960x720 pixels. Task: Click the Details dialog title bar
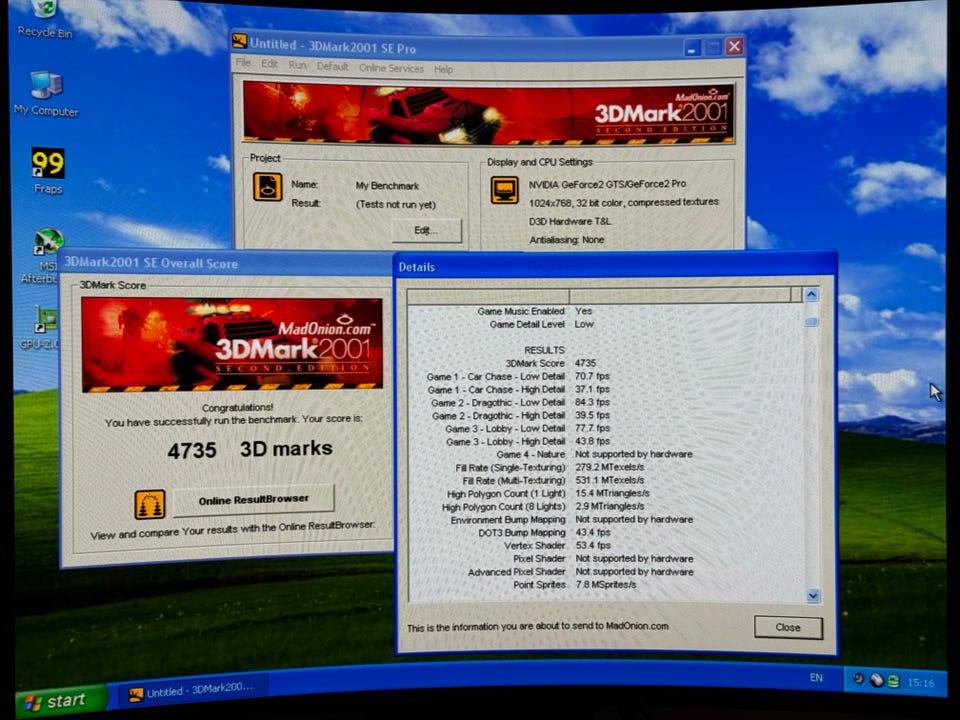[615, 267]
